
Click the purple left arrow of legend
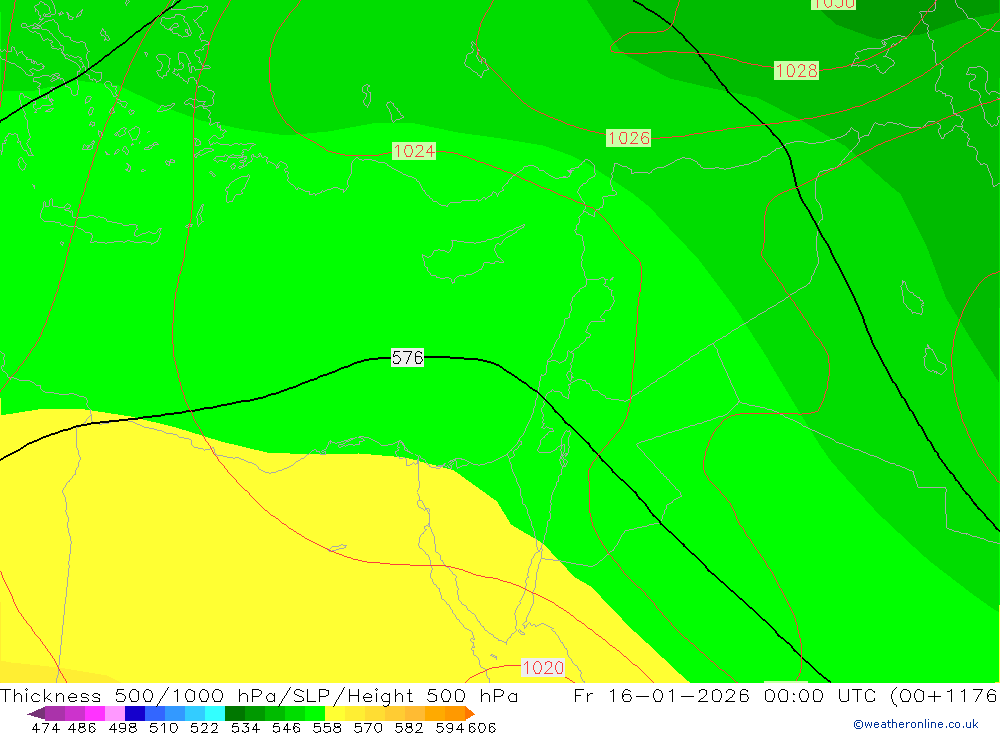pyautogui.click(x=36, y=713)
